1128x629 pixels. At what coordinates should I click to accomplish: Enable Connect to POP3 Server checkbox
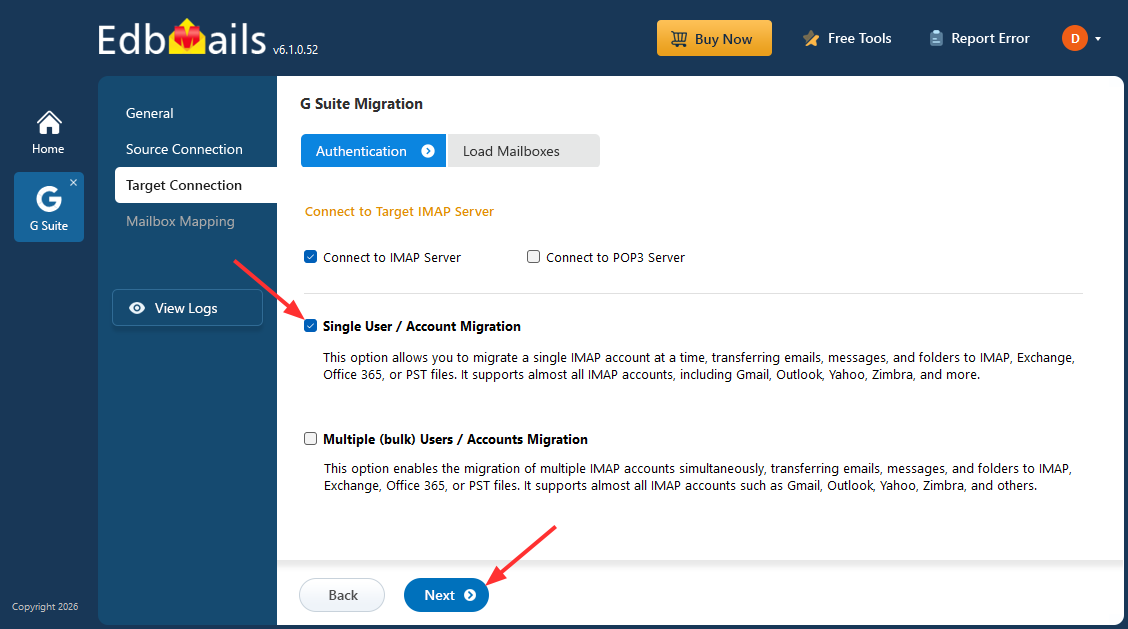(534, 257)
